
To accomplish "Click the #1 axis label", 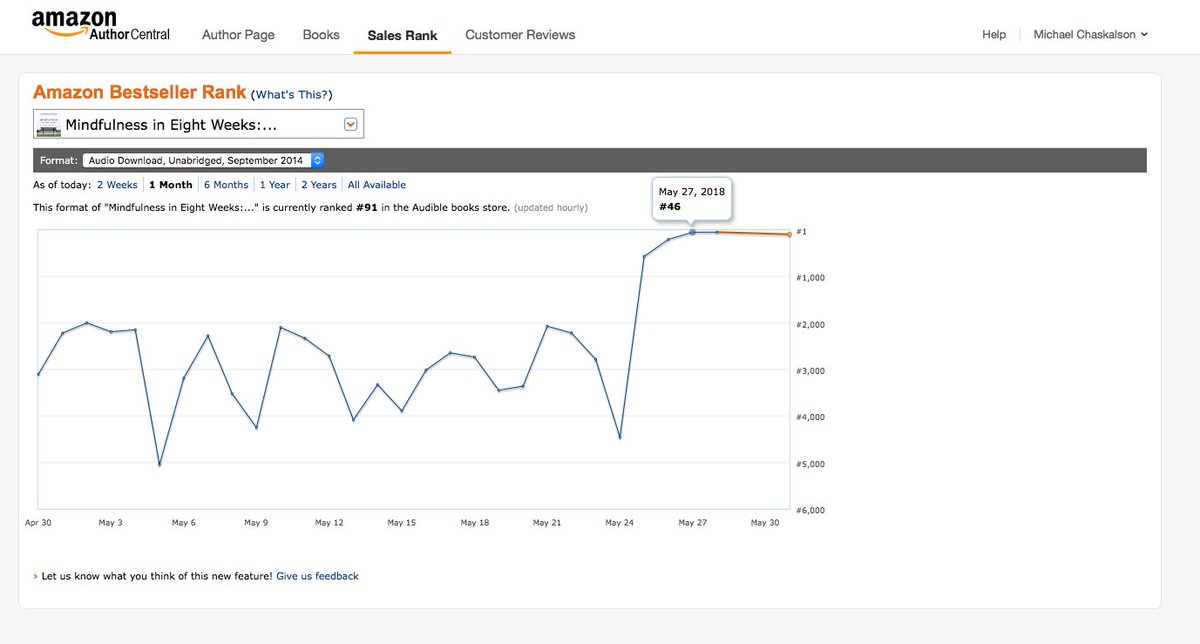I will [802, 232].
